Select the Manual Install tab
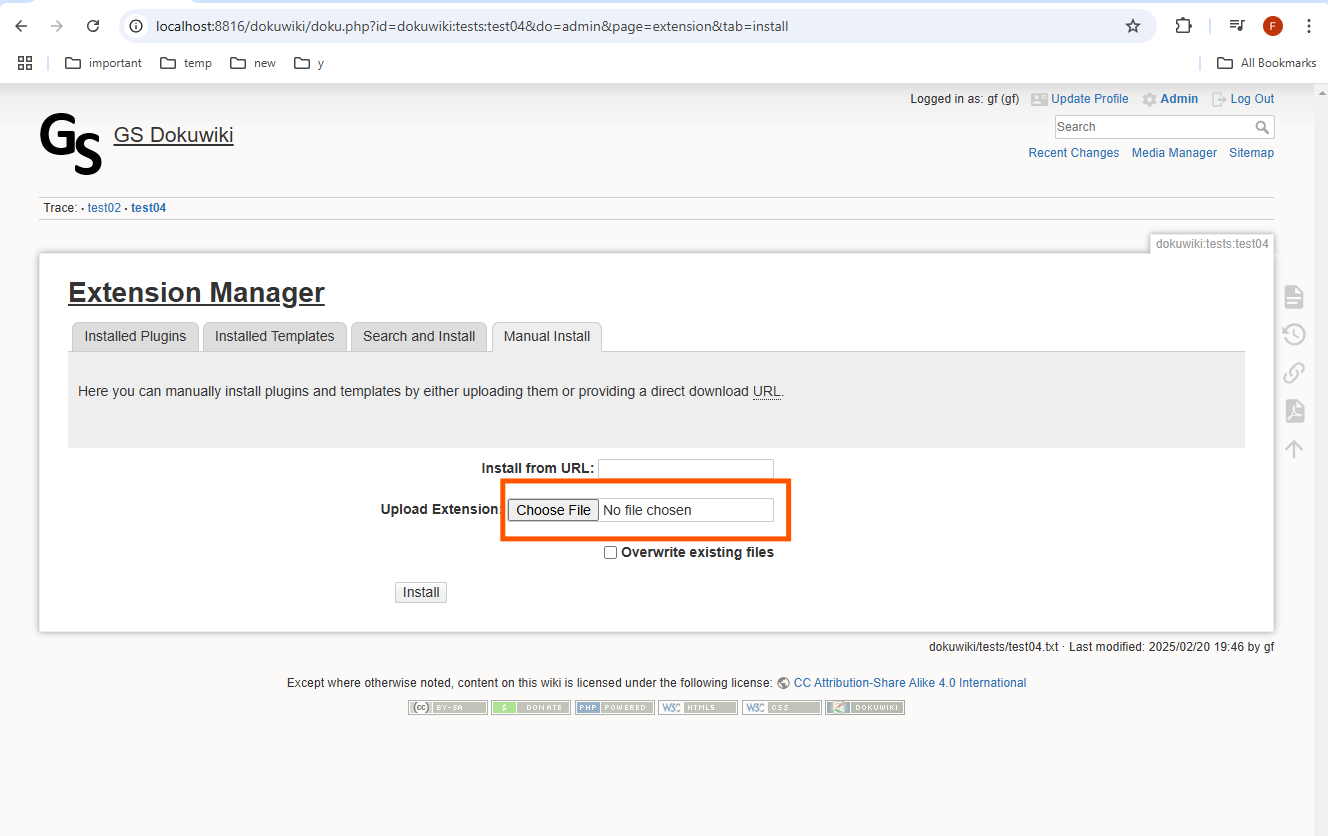 (x=547, y=336)
